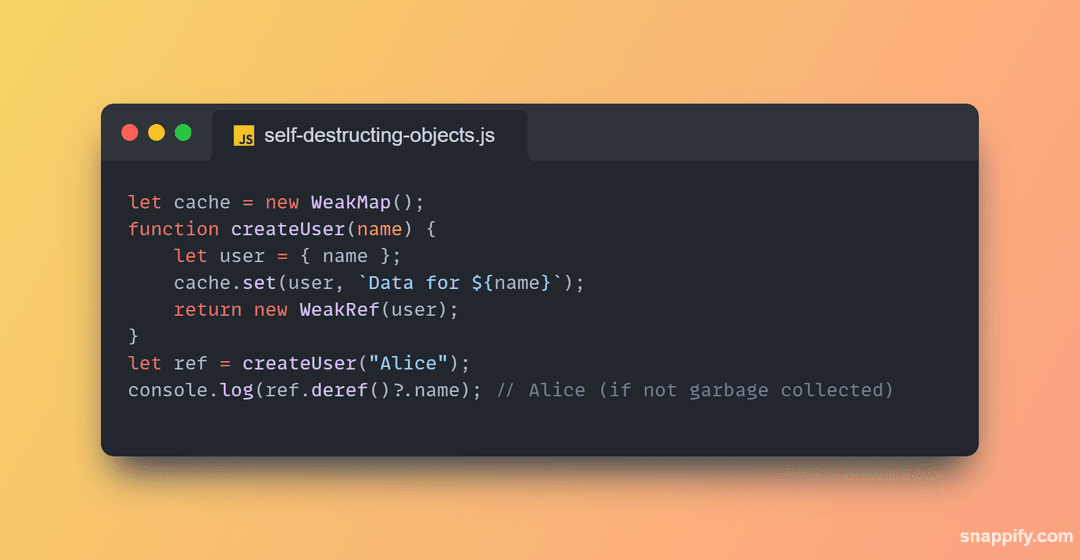Click the createUser function name in declaration

coord(288,229)
